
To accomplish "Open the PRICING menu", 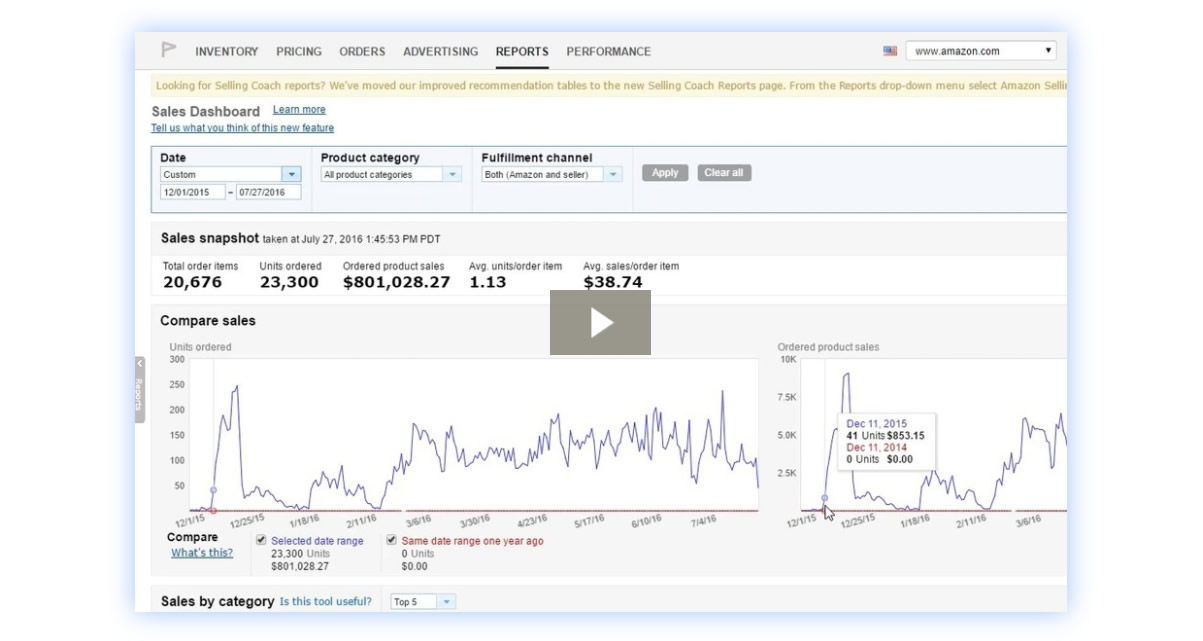I will pyautogui.click(x=299, y=51).
